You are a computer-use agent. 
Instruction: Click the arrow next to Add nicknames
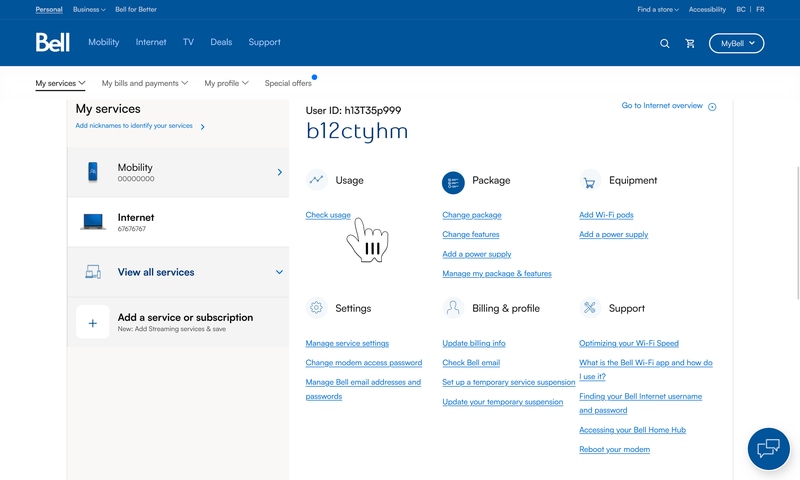pyautogui.click(x=203, y=127)
